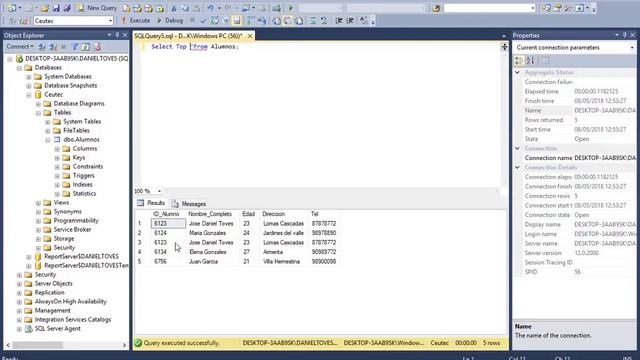
Task: Click the Cut scissors icon
Action: [174, 8]
